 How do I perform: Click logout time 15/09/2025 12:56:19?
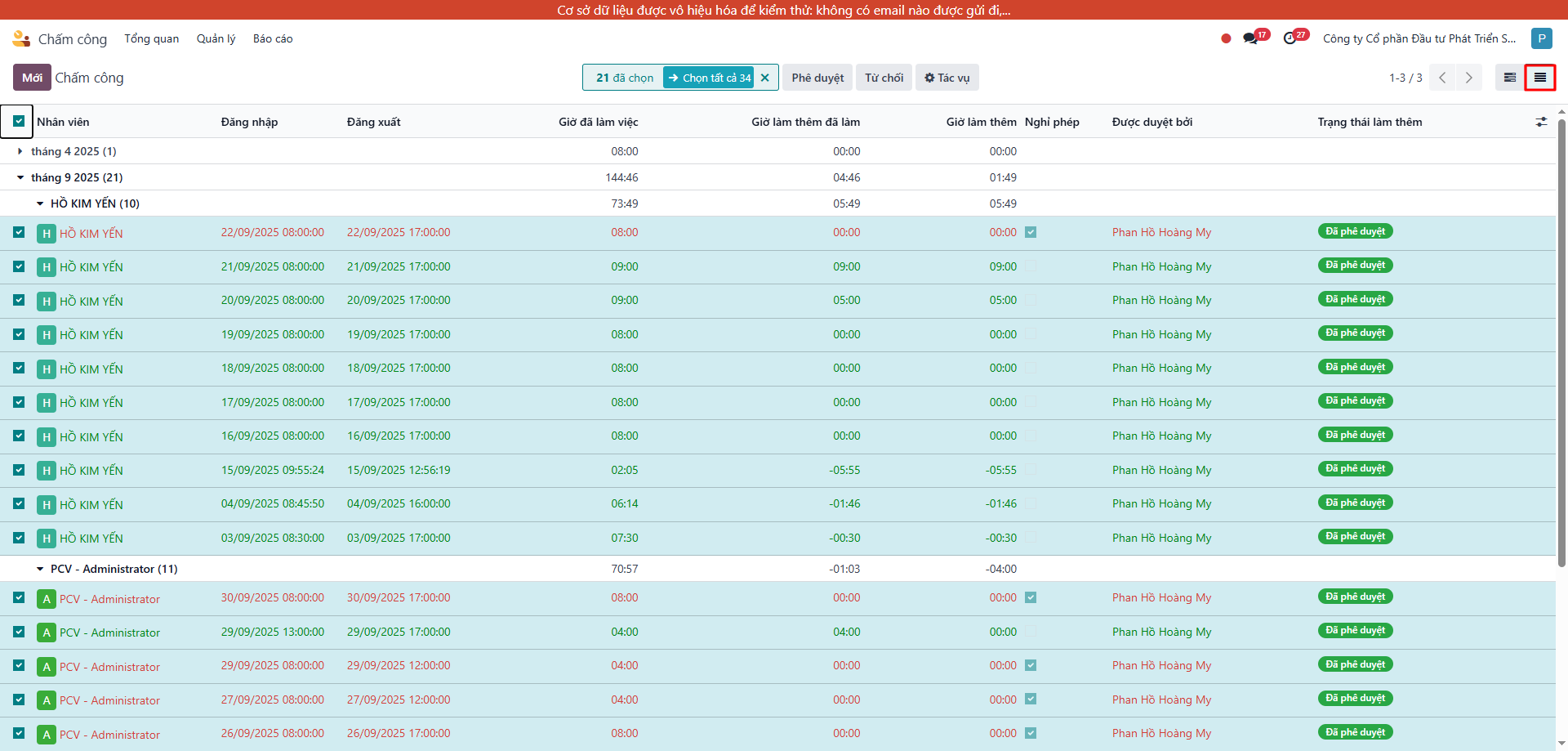point(399,470)
